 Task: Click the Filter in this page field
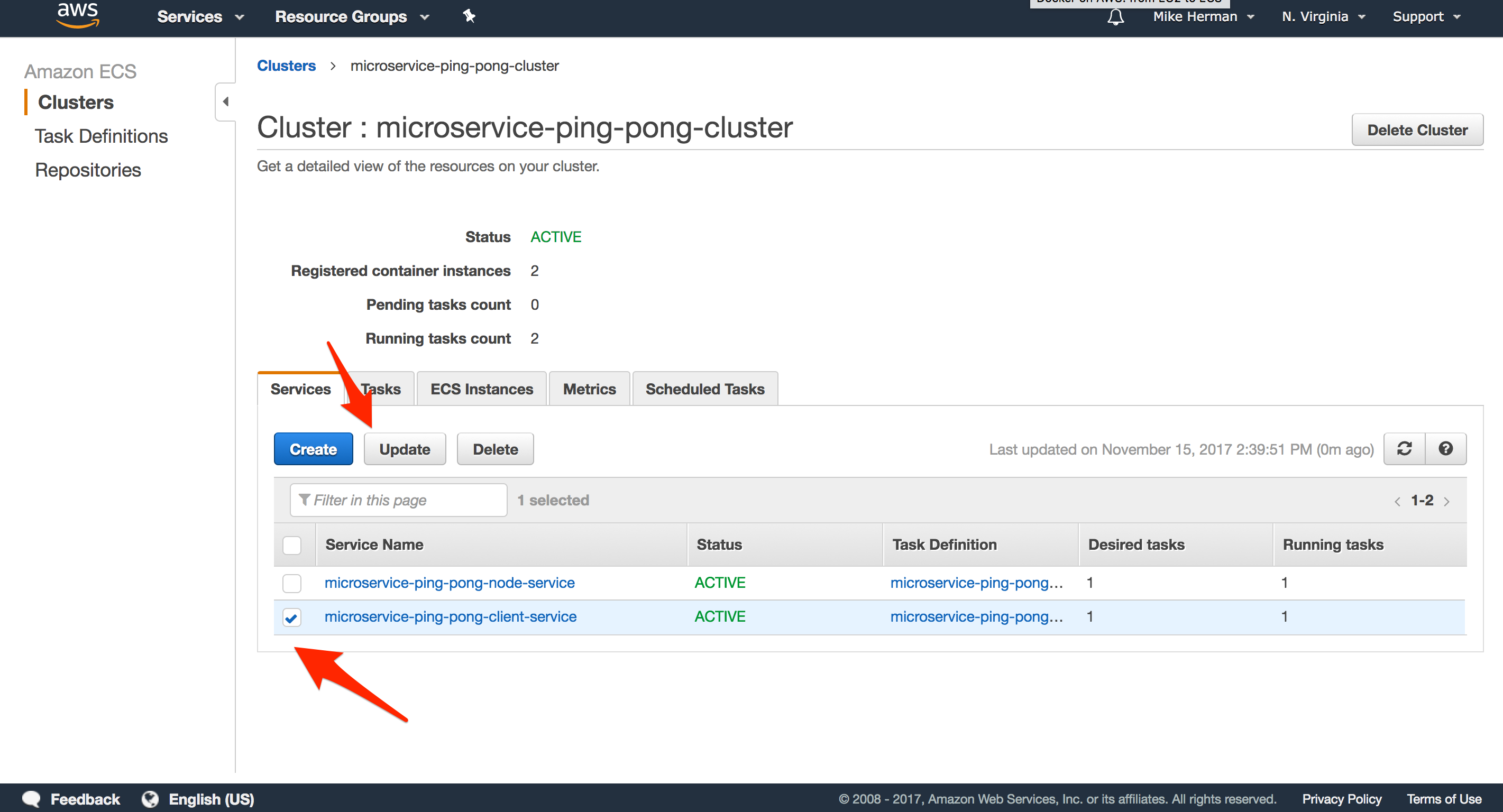pyautogui.click(x=399, y=500)
